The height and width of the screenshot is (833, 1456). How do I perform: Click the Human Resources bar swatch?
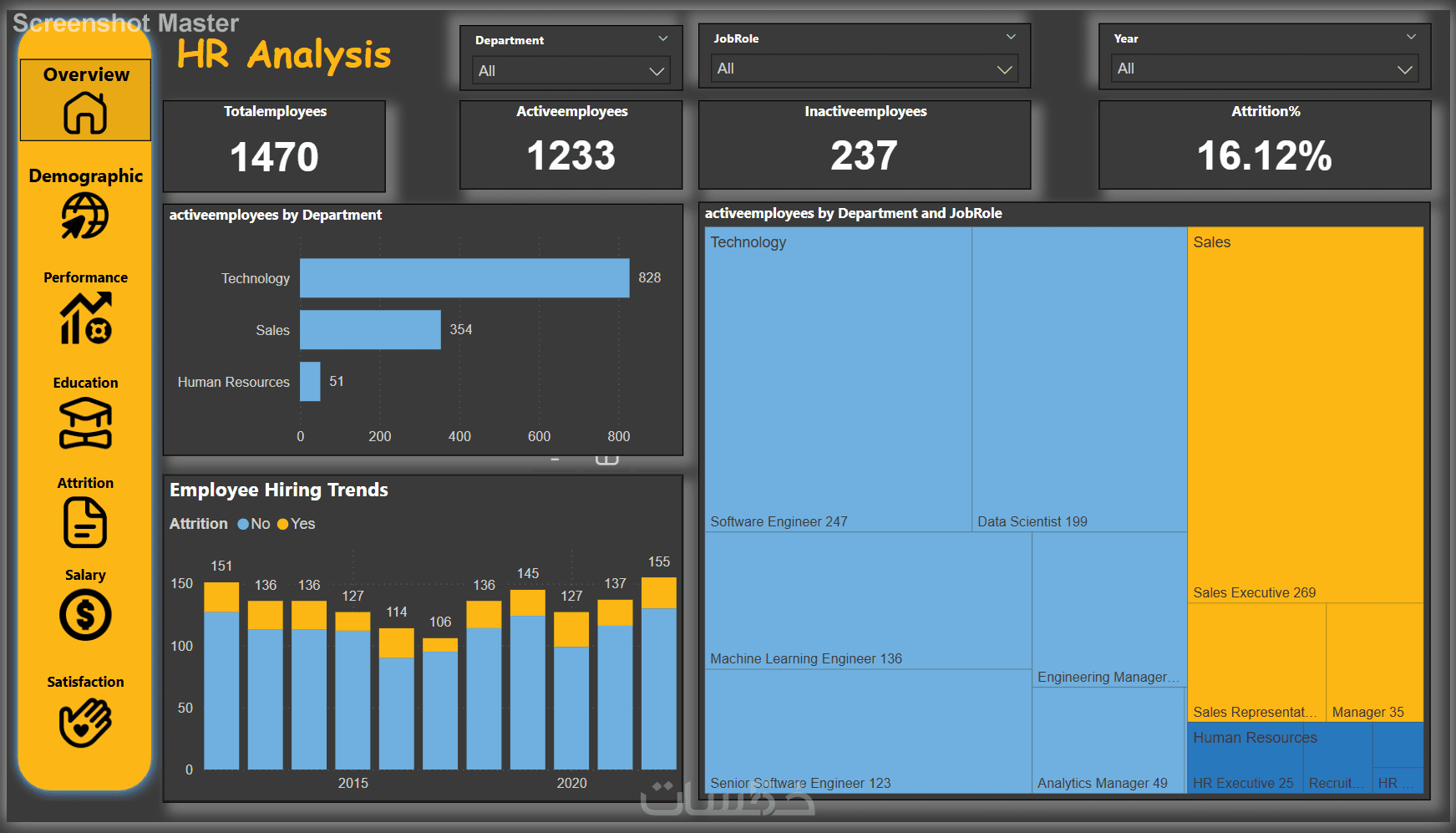click(310, 382)
